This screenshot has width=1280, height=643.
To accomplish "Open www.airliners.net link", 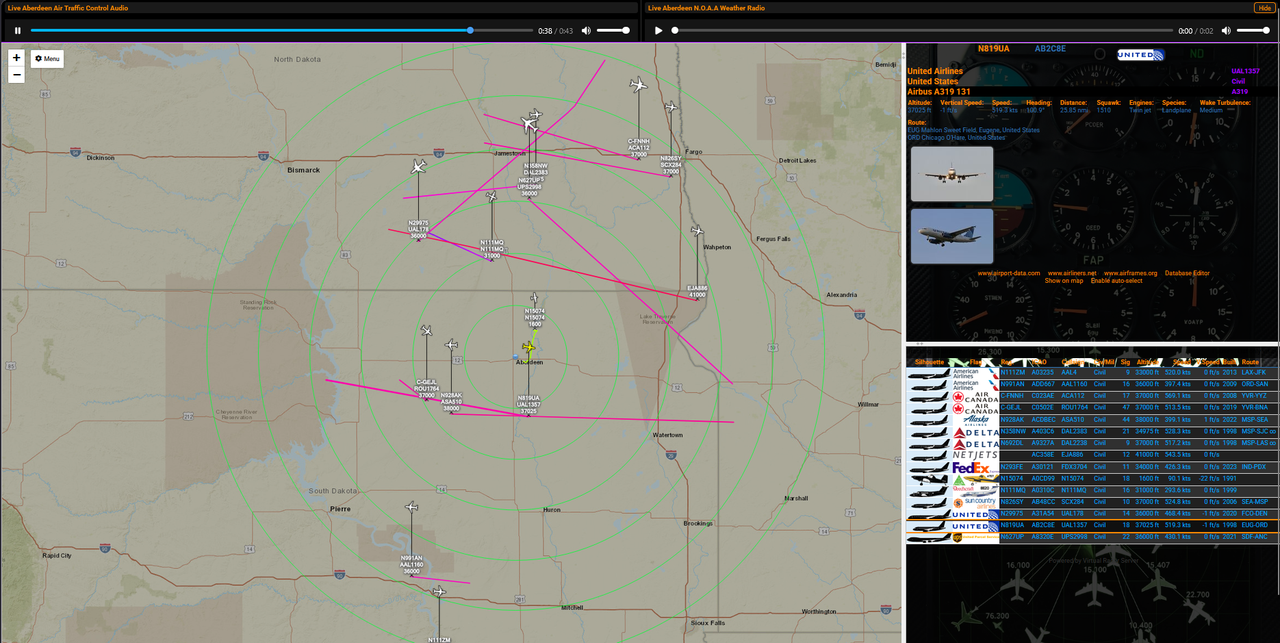I will (1072, 273).
